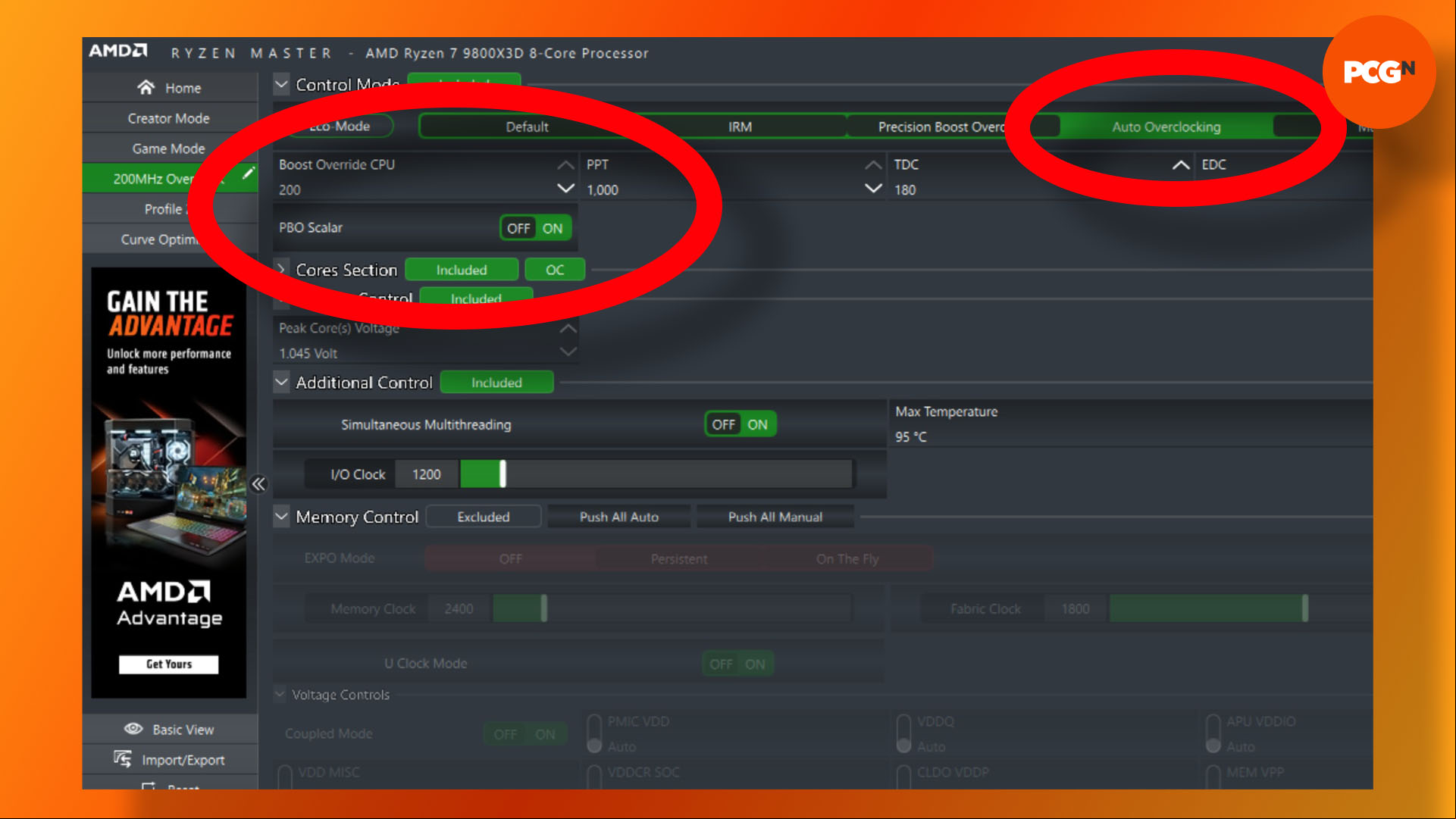This screenshot has height=819, width=1456.
Task: Toggle PBO Scalar OFF/ON switch
Action: [x=536, y=228]
